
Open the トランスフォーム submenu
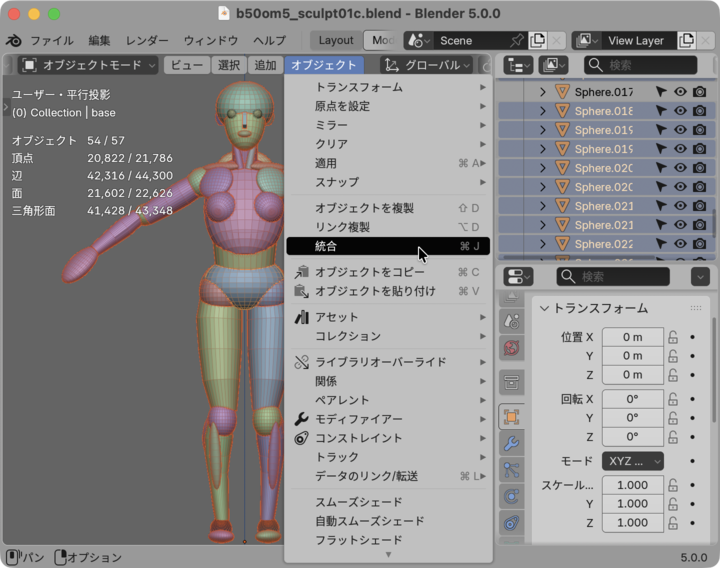pyautogui.click(x=388, y=87)
